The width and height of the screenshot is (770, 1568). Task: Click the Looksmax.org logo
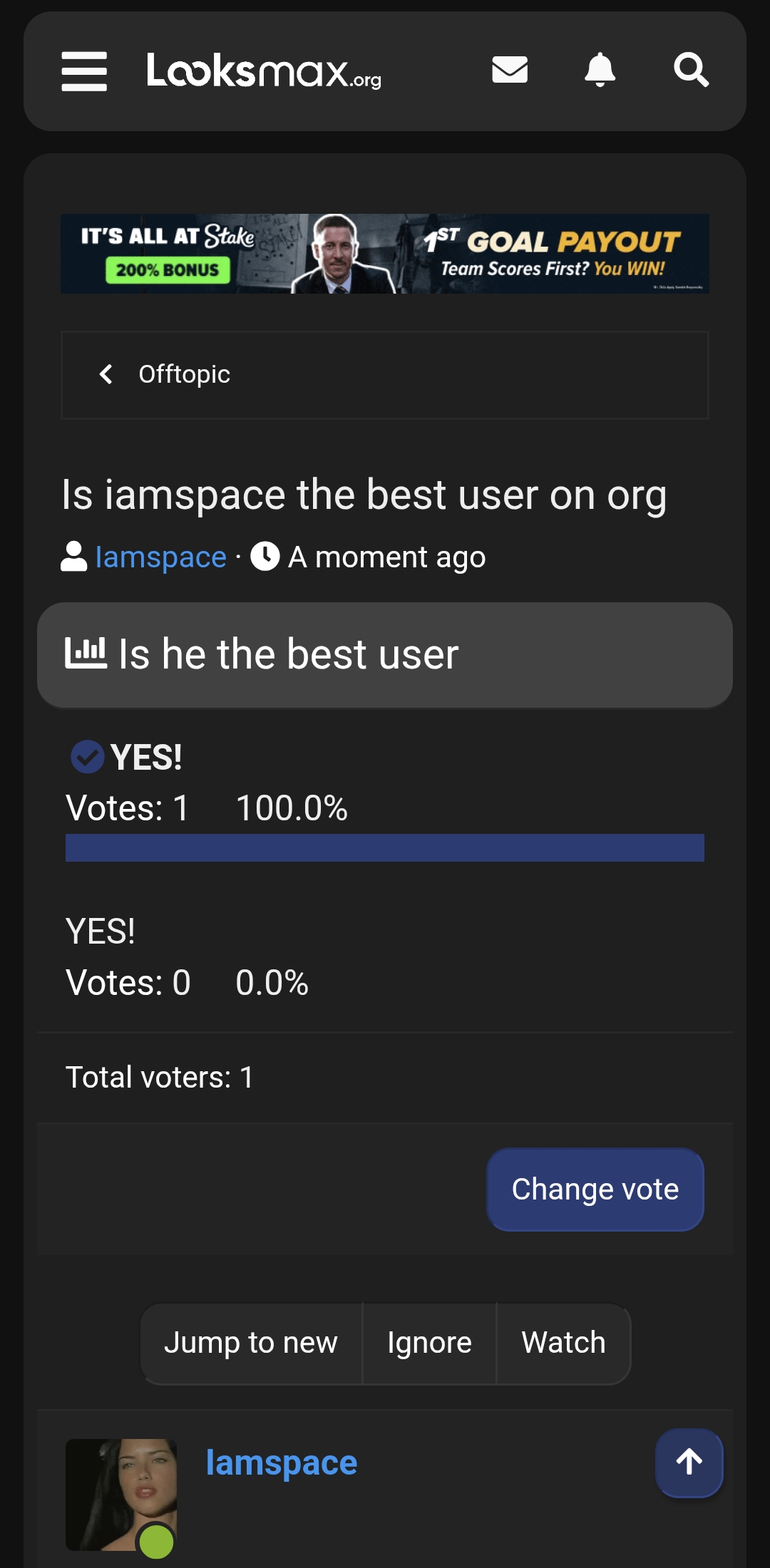tap(264, 71)
